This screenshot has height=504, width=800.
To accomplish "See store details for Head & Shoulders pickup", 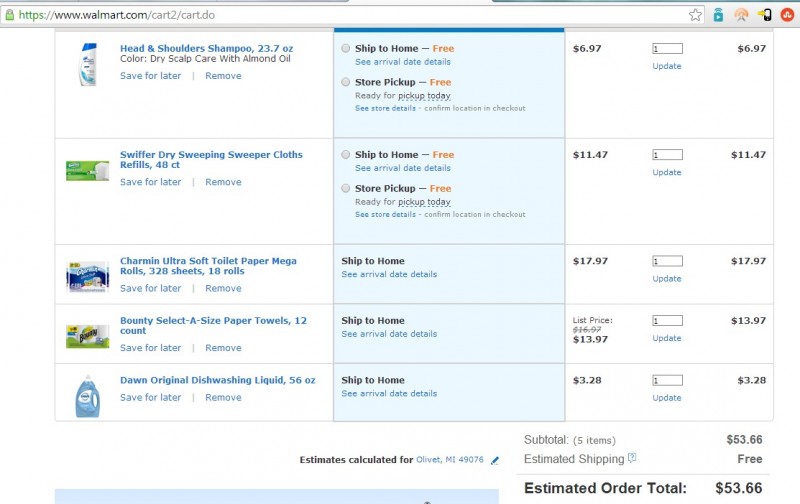I will pyautogui.click(x=385, y=108).
